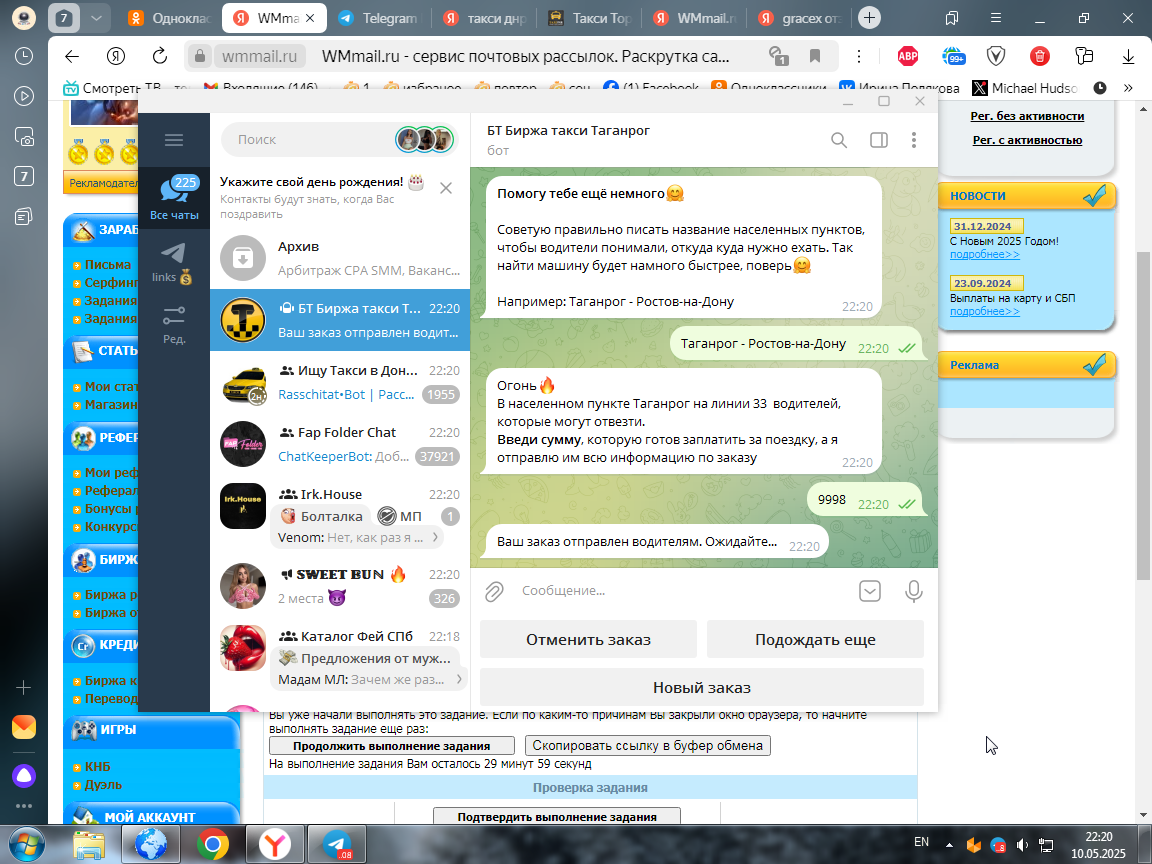Viewport: 1152px width, 864px height.
Task: Click Yandex home Я button
Action: tap(115, 56)
